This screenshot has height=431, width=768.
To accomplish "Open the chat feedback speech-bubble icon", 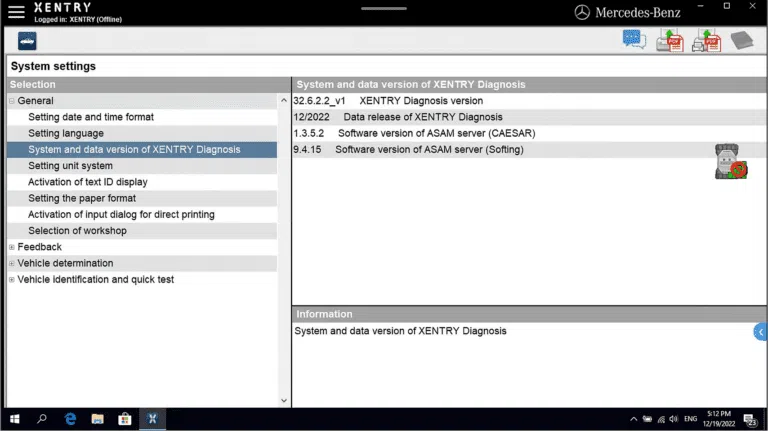I will point(634,40).
